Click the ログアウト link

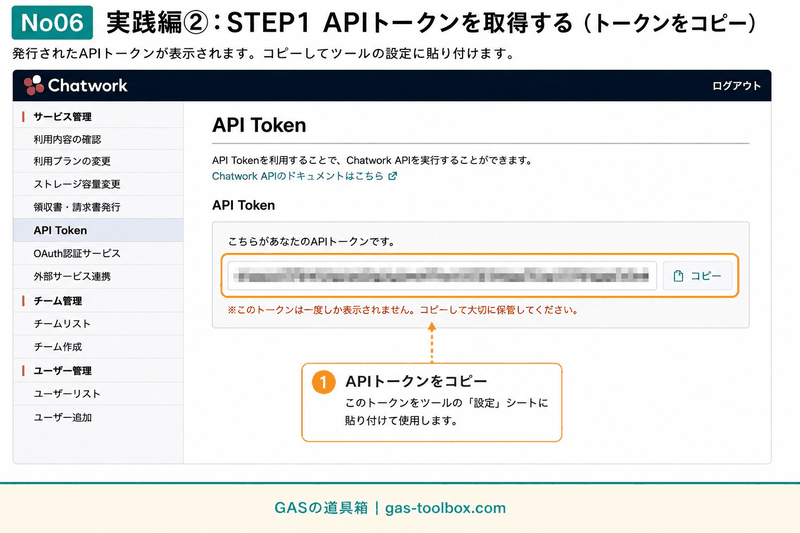click(736, 86)
